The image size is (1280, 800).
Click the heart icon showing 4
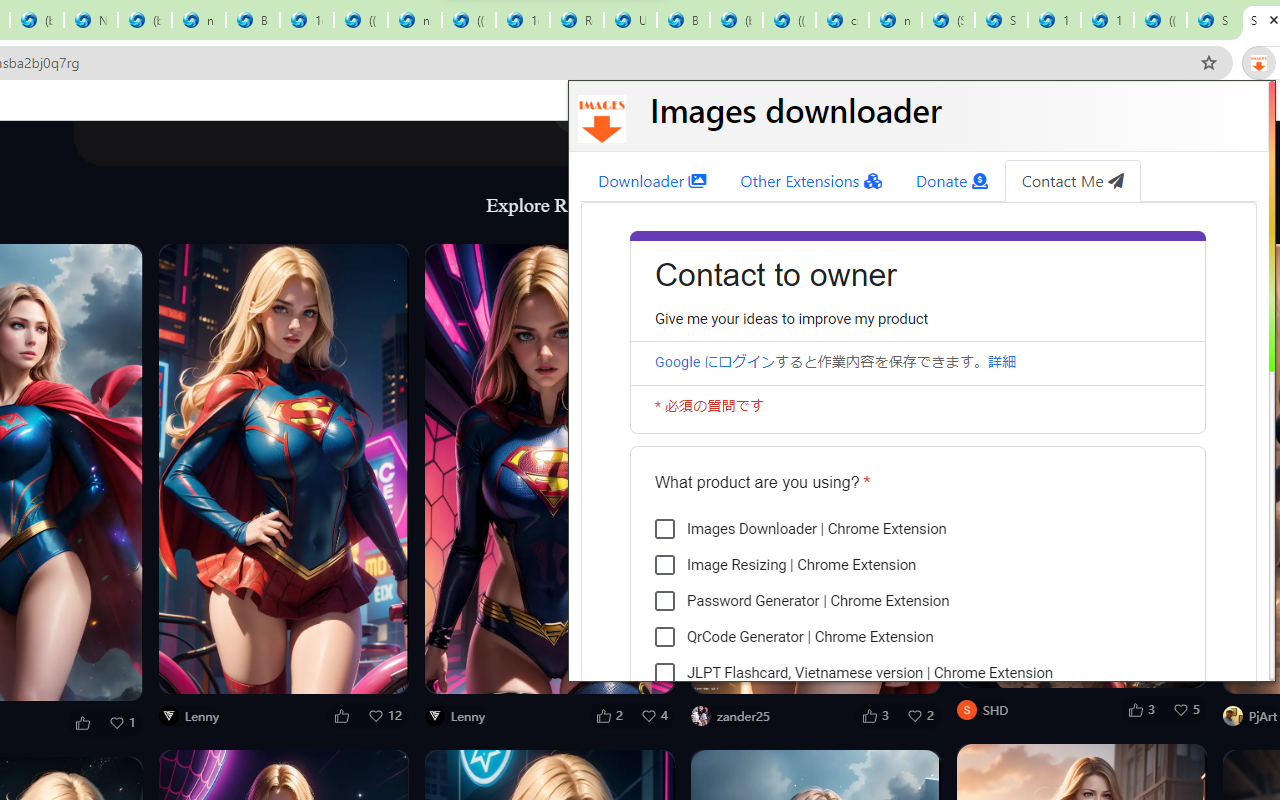[648, 716]
